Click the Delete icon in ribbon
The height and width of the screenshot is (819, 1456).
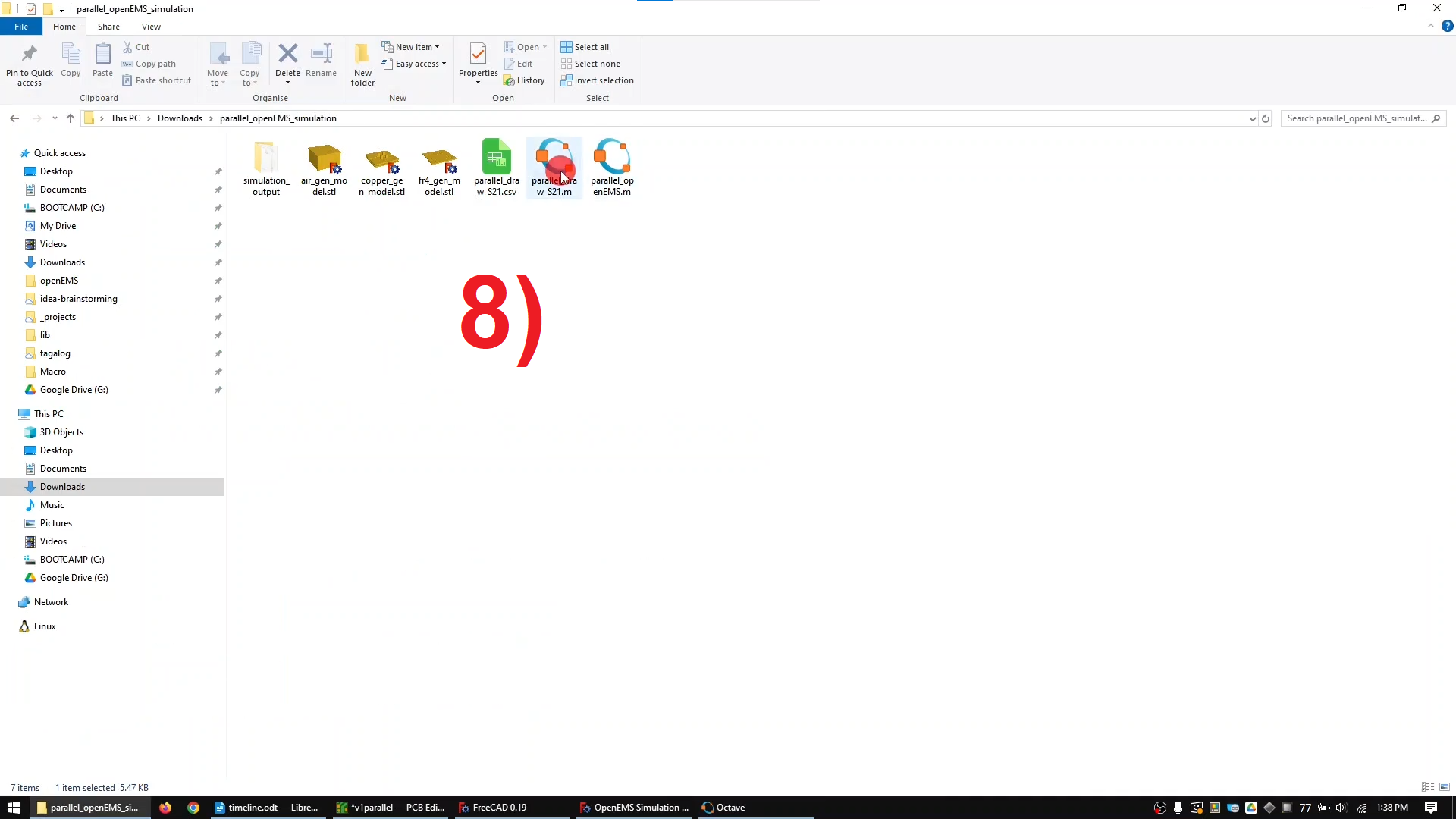[x=287, y=55]
